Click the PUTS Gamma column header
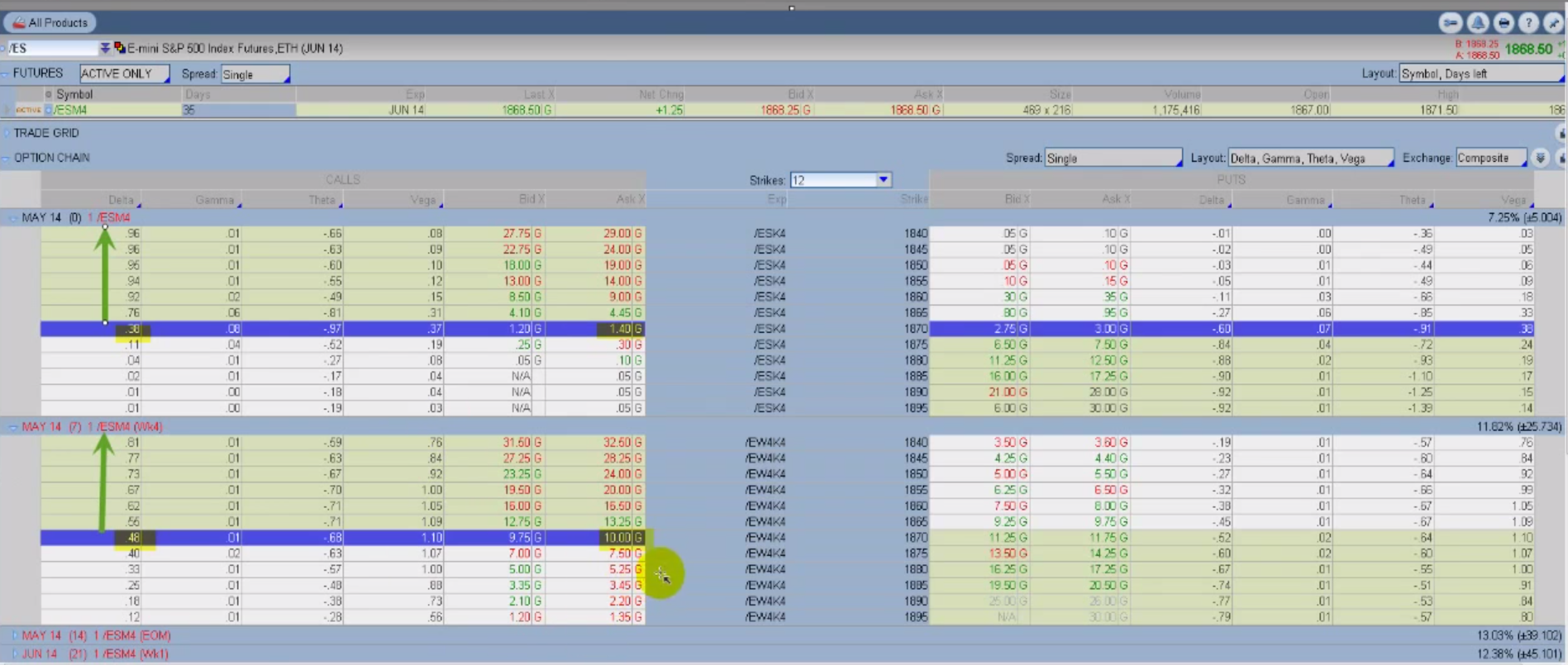This screenshot has height=665, width=1568. point(1306,200)
